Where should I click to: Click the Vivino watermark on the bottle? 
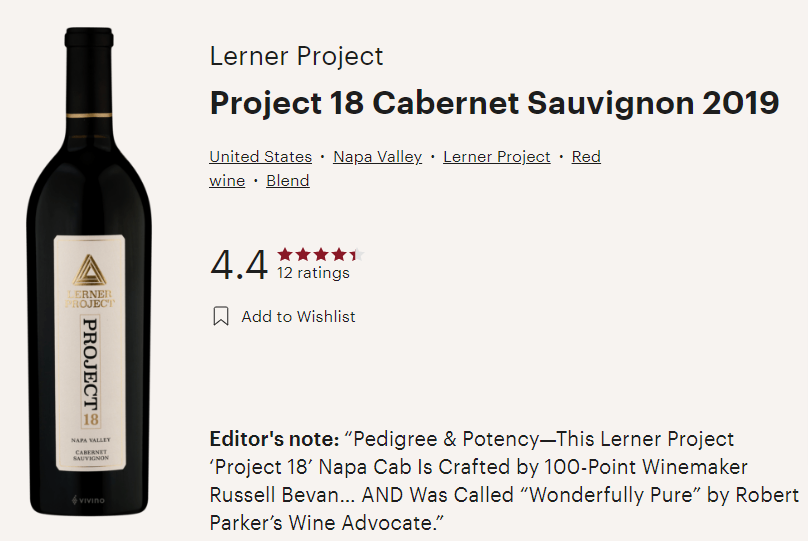click(90, 499)
